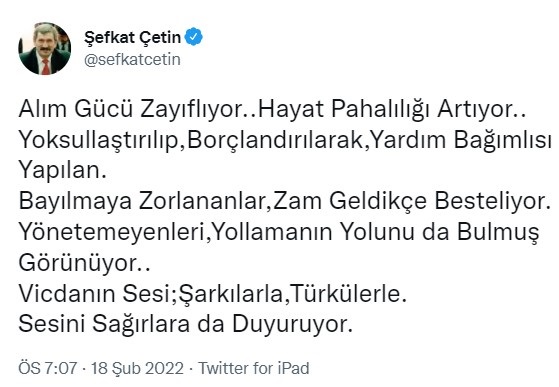Open the Twitter for iPad source link
Screen dimensions: 559x387
253,368
